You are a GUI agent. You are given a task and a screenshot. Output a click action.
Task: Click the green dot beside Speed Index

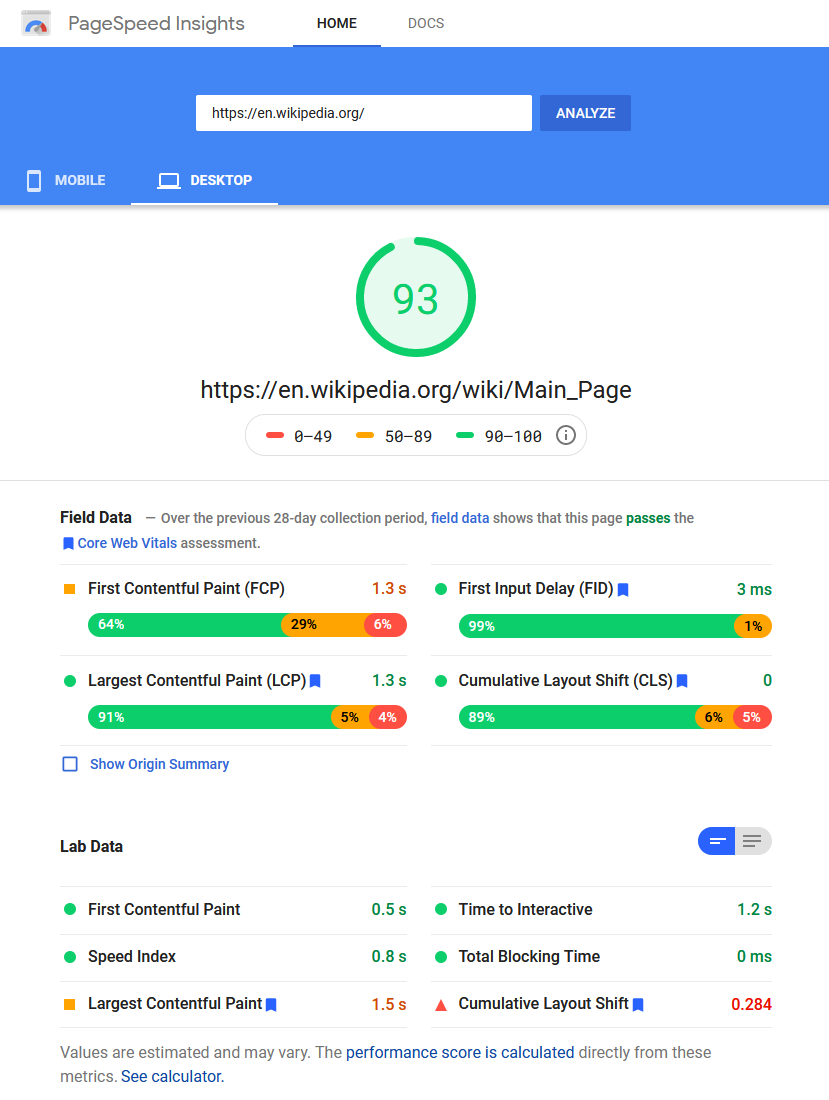point(70,957)
